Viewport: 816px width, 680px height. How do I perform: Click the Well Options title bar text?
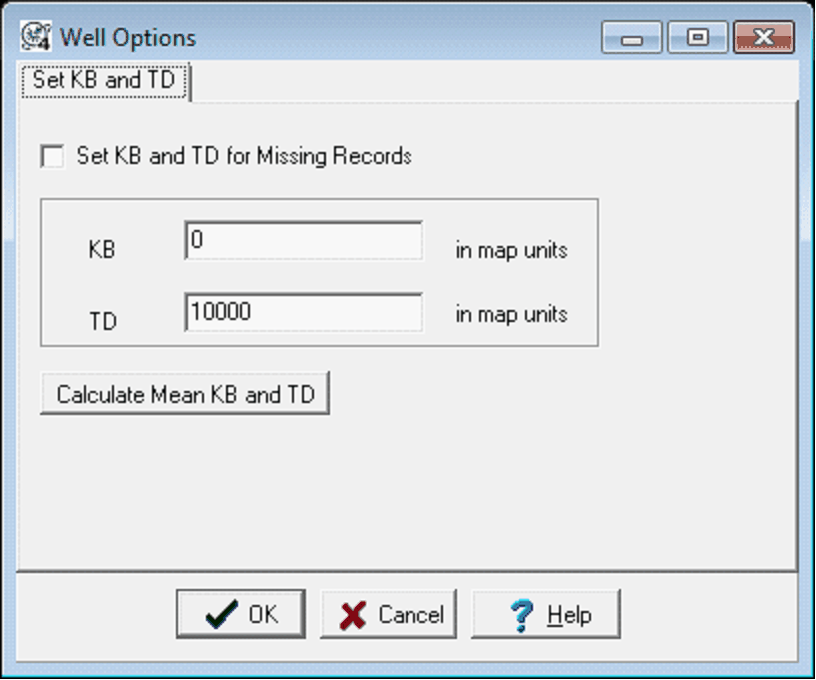128,38
